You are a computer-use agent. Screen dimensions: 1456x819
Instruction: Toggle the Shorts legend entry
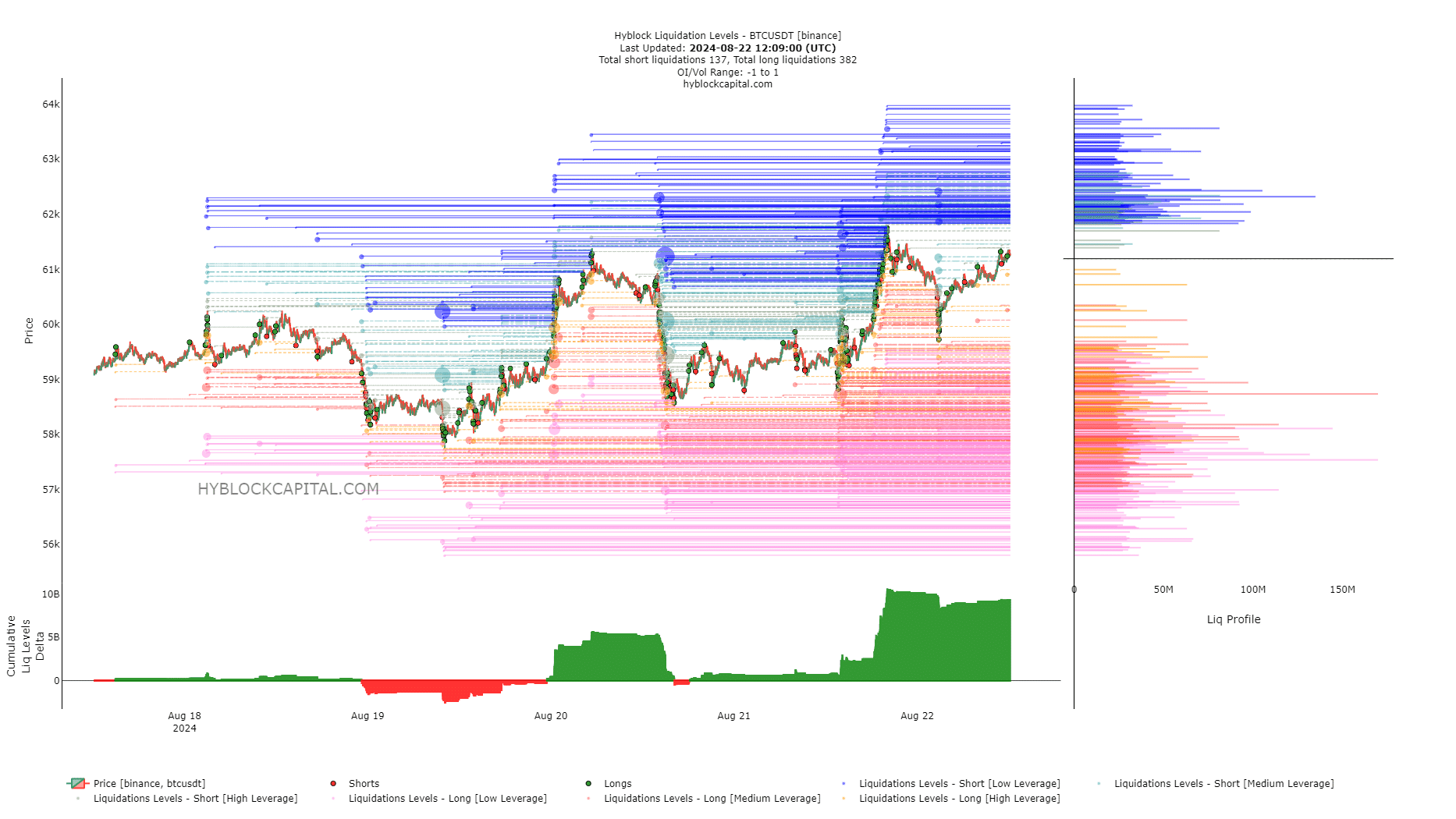coord(356,783)
